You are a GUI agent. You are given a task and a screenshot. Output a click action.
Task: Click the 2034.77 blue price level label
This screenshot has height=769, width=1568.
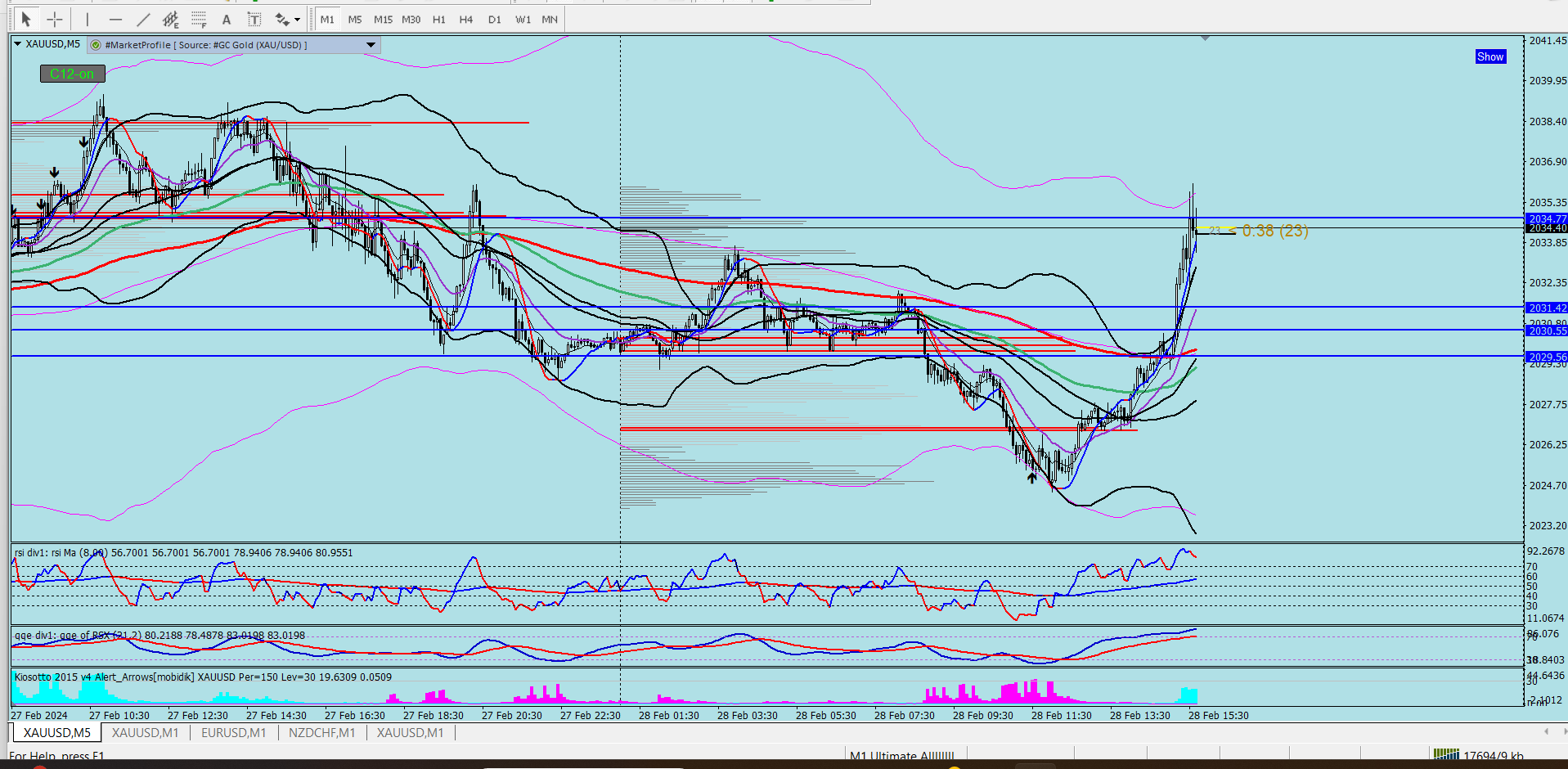[1548, 218]
